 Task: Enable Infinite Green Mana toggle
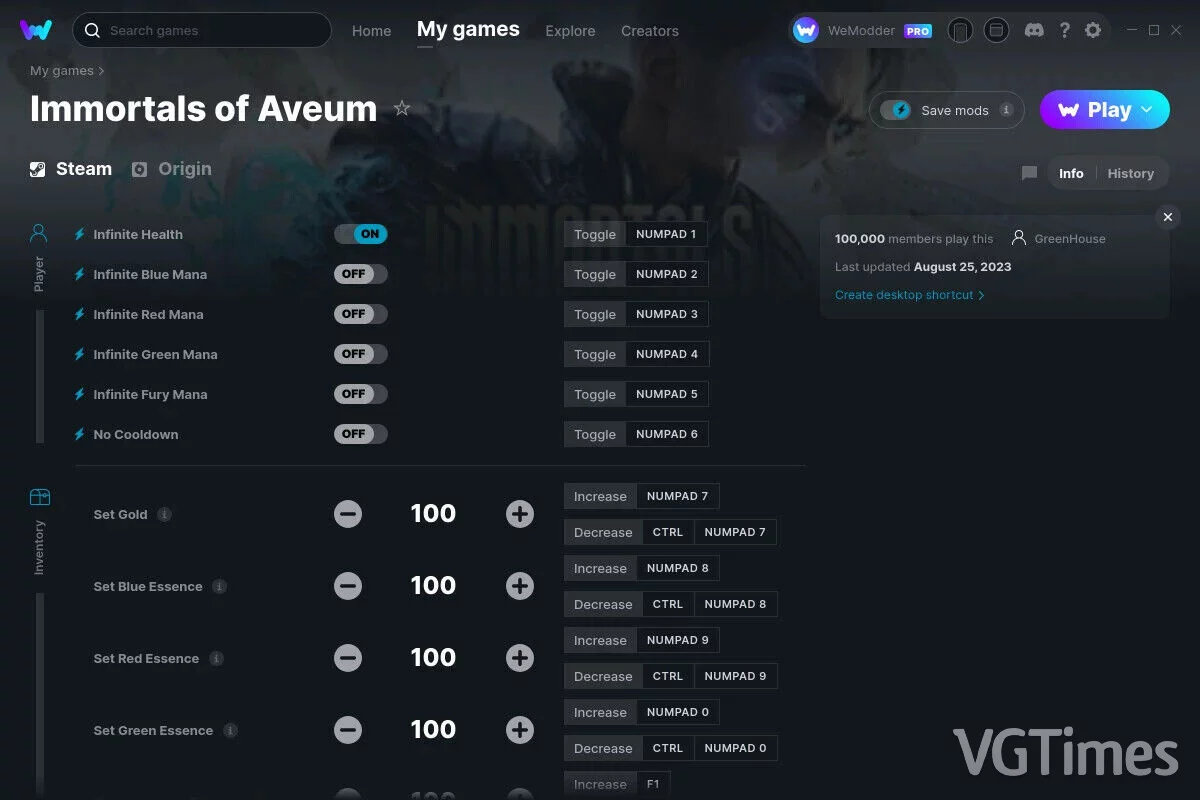click(x=361, y=354)
